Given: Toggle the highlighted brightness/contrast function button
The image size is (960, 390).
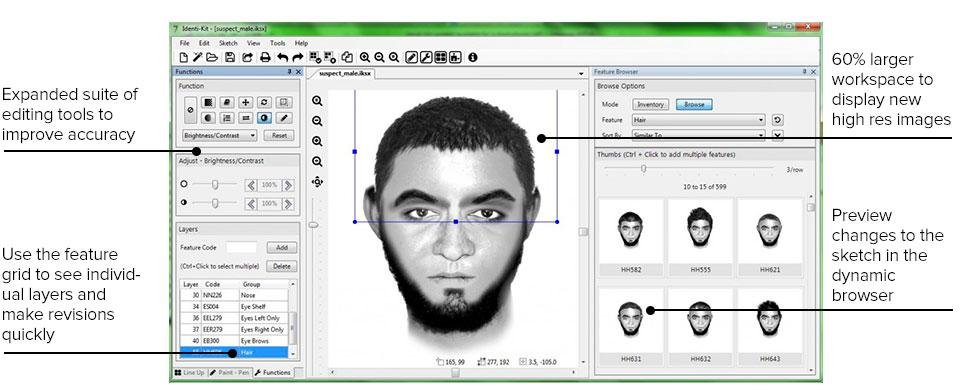Looking at the screenshot, I should point(265,118).
